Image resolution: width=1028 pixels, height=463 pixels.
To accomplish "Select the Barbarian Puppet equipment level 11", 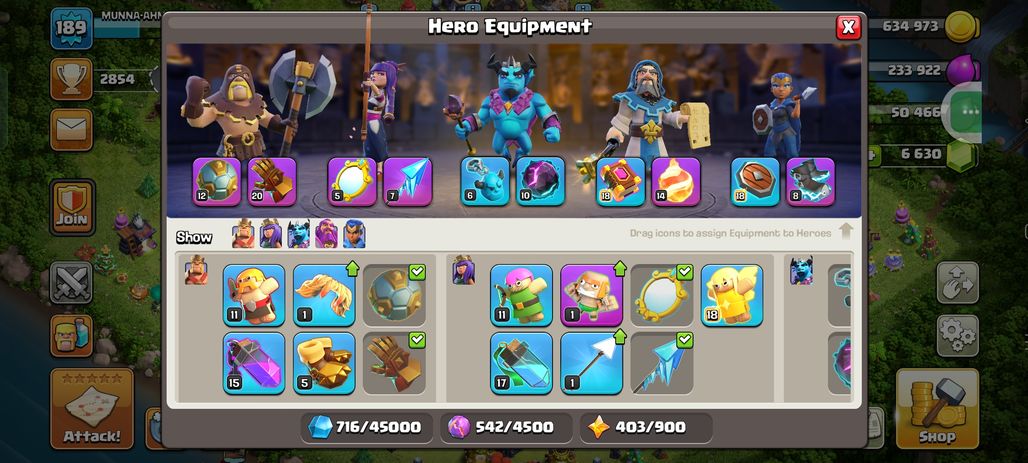I will [254, 295].
